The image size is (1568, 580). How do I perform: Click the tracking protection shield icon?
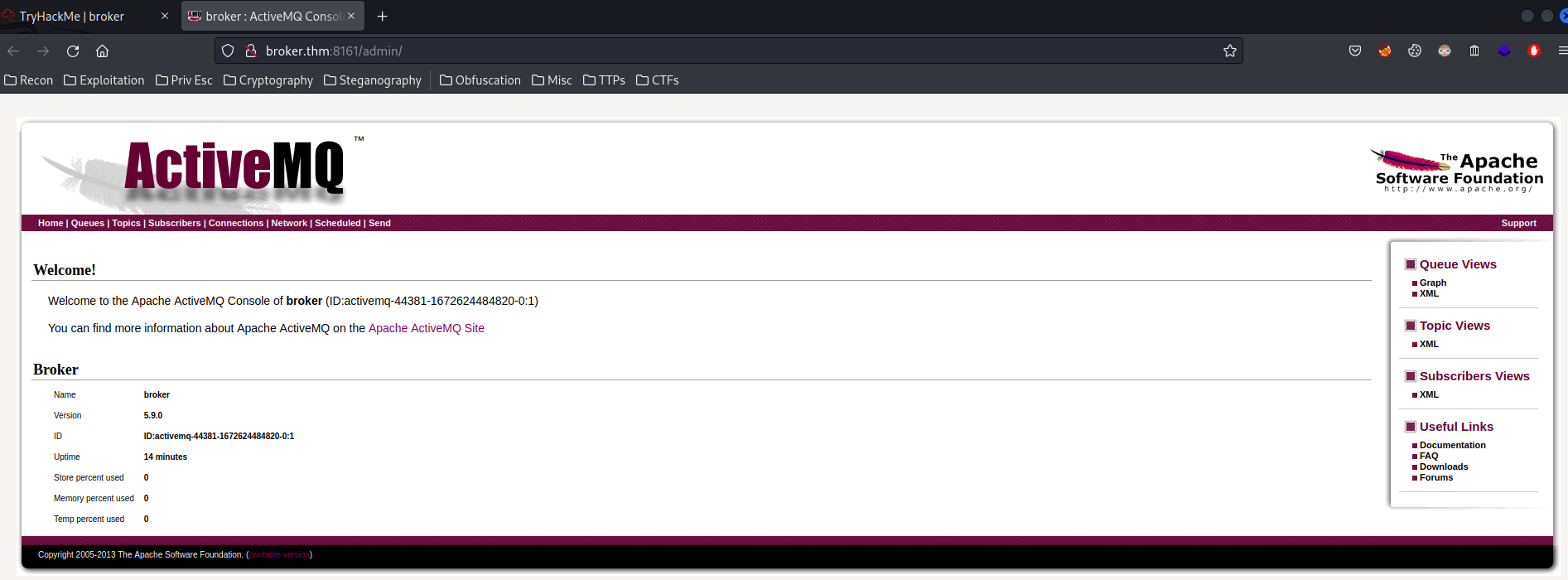(228, 51)
